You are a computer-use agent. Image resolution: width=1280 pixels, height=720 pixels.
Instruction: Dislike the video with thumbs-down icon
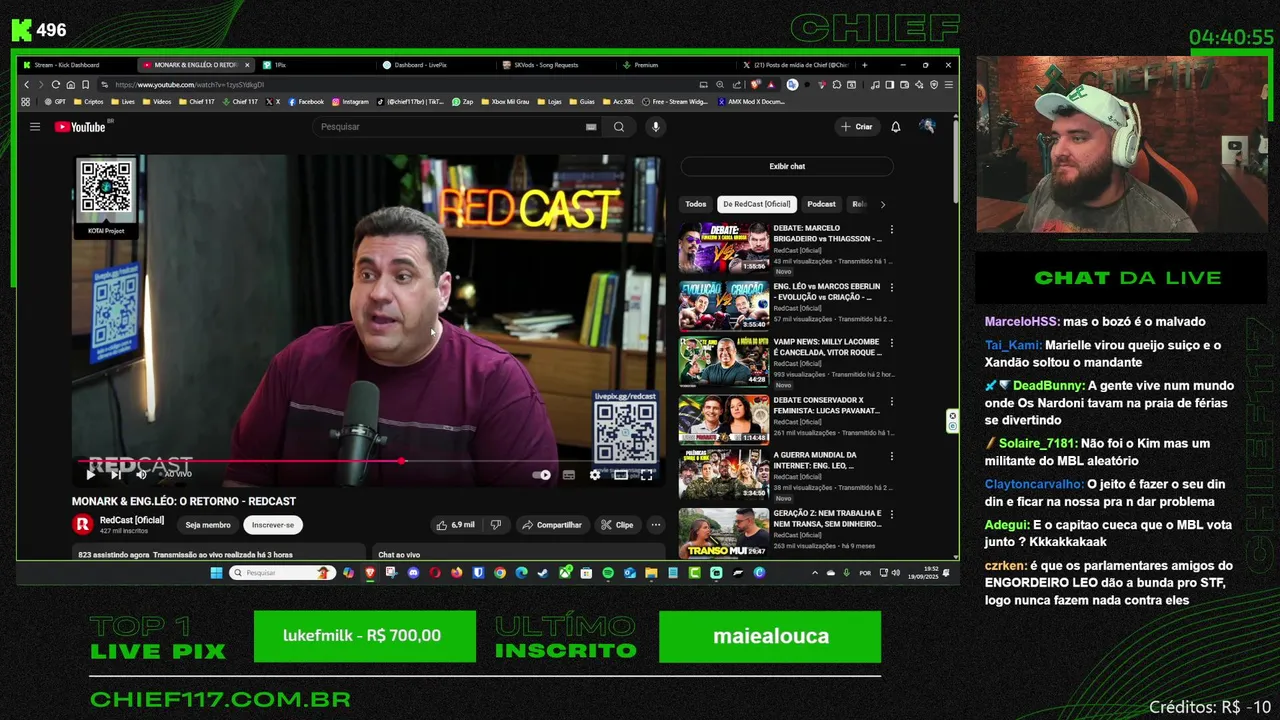click(495, 525)
